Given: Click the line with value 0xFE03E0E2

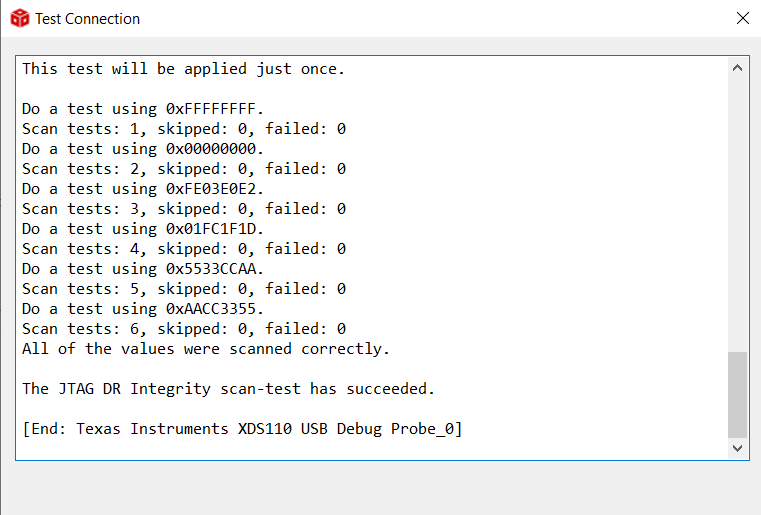Looking at the screenshot, I should pos(143,189).
